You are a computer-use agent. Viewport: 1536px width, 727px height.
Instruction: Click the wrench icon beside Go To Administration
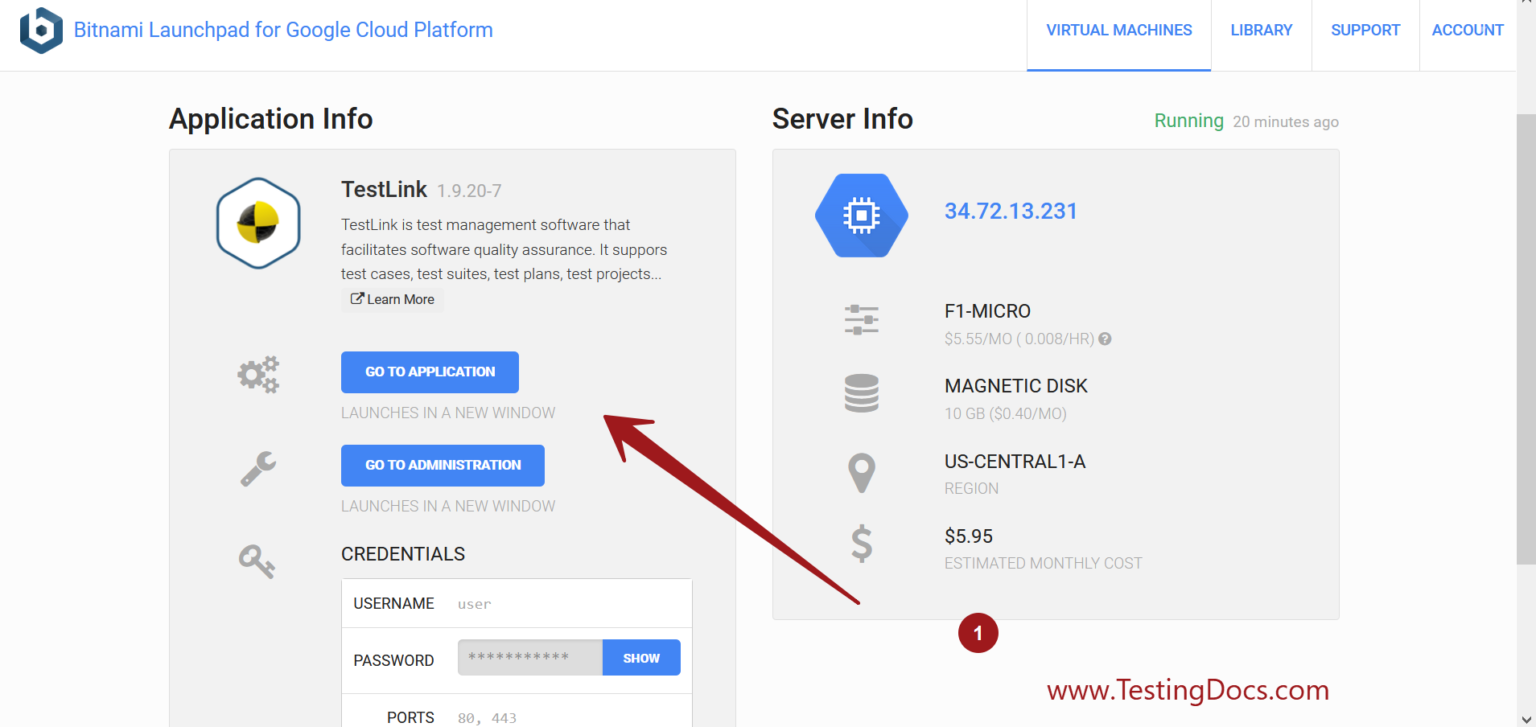258,467
